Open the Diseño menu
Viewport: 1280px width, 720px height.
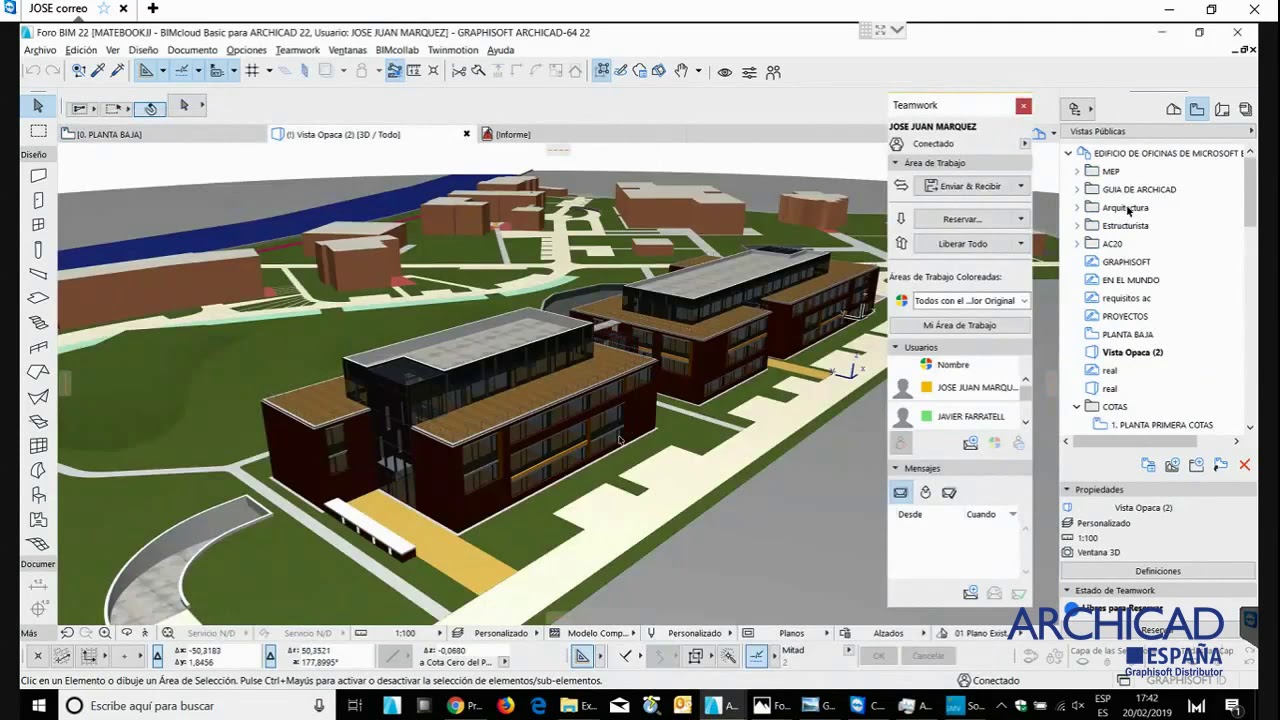pyautogui.click(x=143, y=50)
